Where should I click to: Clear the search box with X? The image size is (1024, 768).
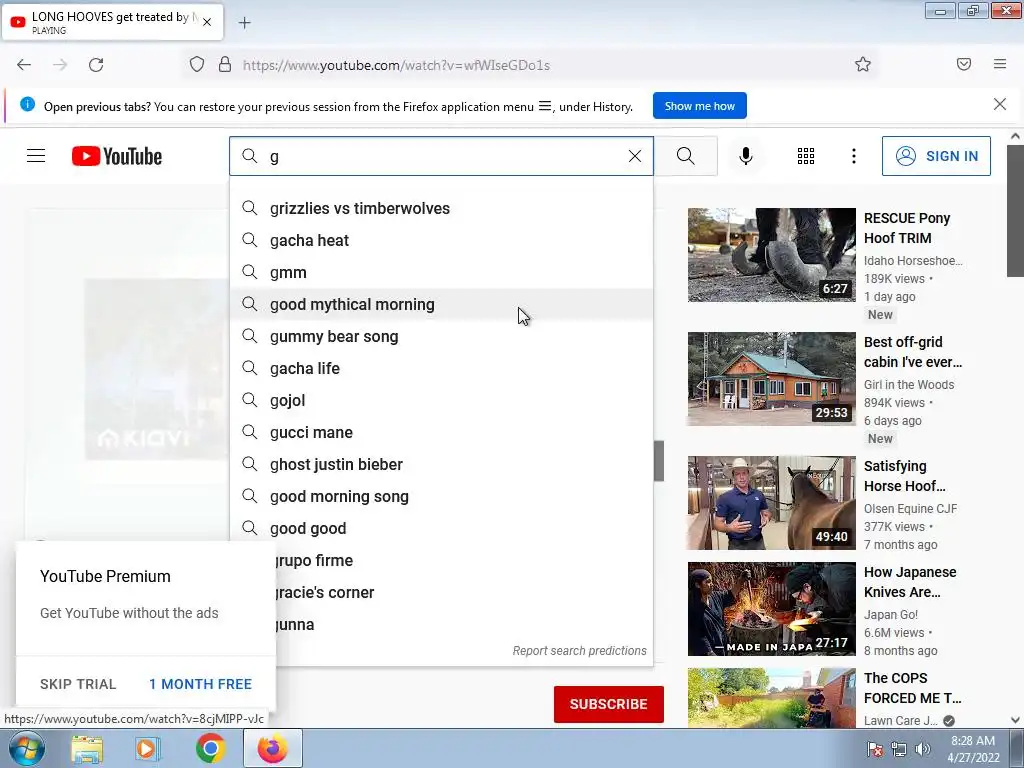634,156
